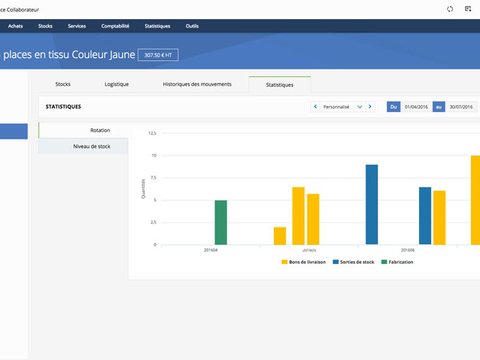This screenshot has height=360, width=480.
Task: Edit the end date field 30/07/2016
Action: (x=461, y=107)
